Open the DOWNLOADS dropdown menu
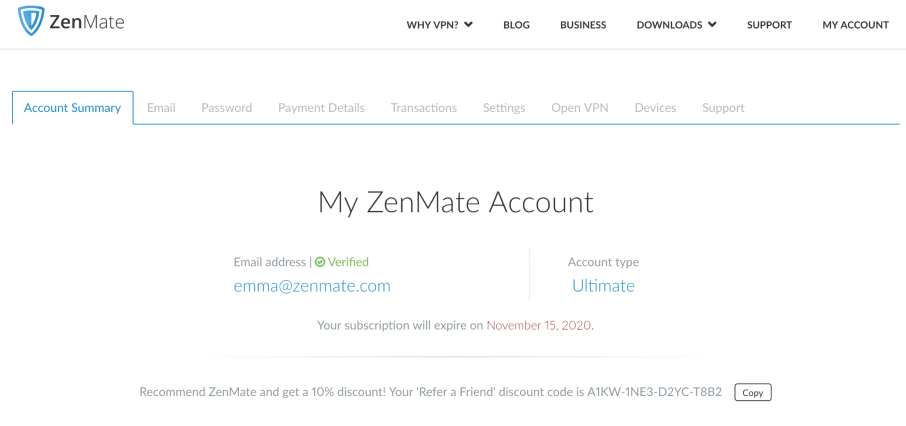This screenshot has width=906, height=426. (676, 25)
